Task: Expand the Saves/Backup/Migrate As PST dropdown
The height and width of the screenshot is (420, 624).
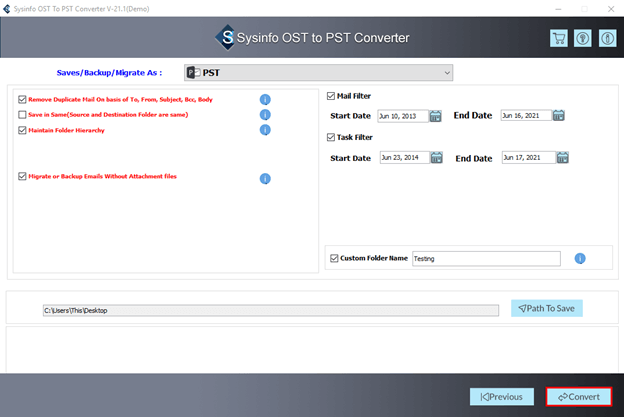Action: click(318, 73)
